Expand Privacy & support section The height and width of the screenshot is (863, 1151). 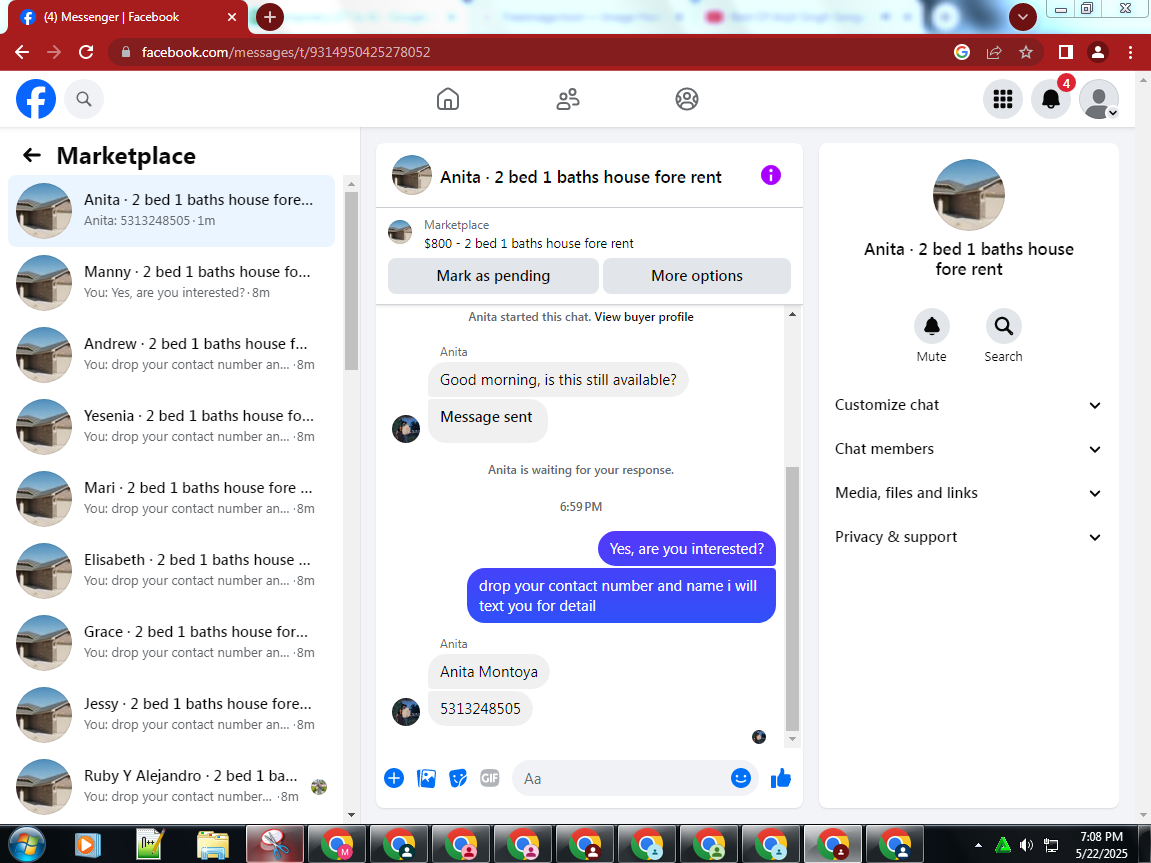tap(968, 537)
